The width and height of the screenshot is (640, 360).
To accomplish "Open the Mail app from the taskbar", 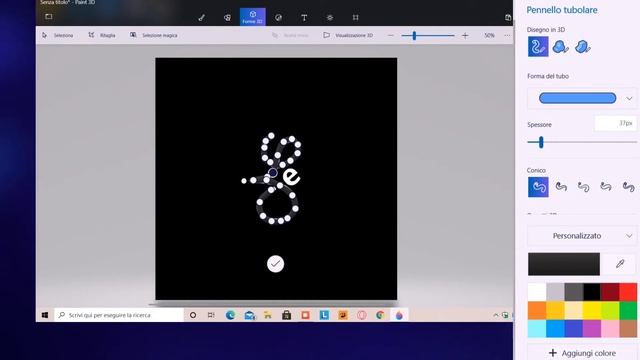I will click(249, 315).
